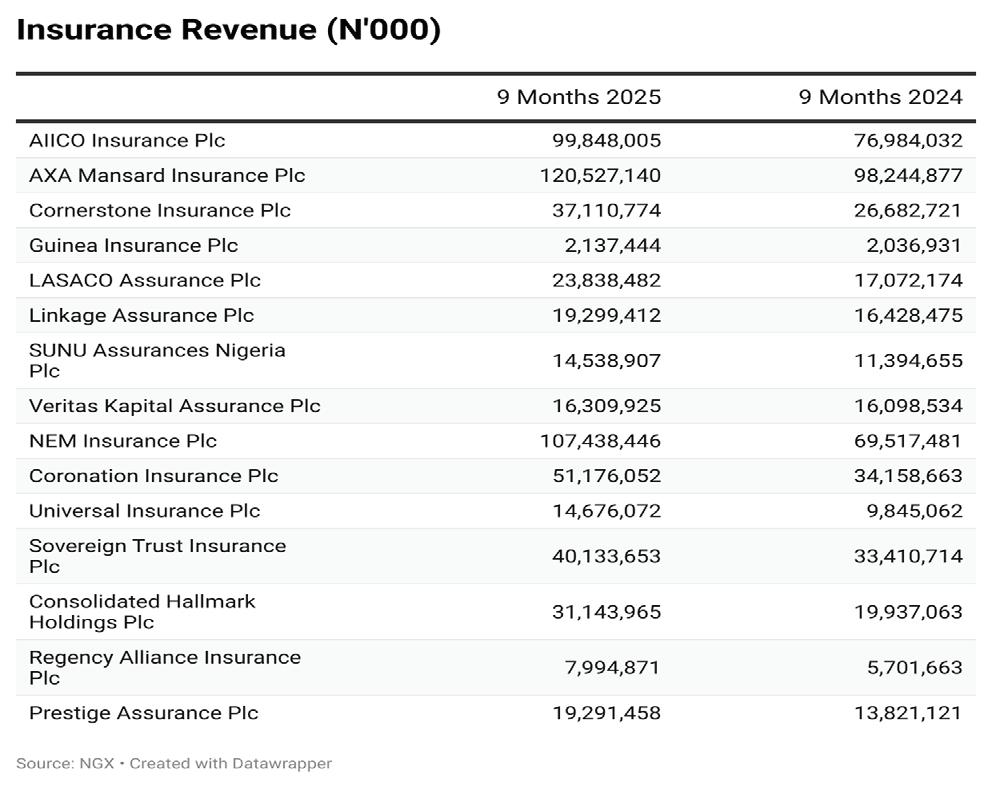The width and height of the screenshot is (992, 785).
Task: Select the AIICO Insurance Plc row label
Action: (x=127, y=140)
